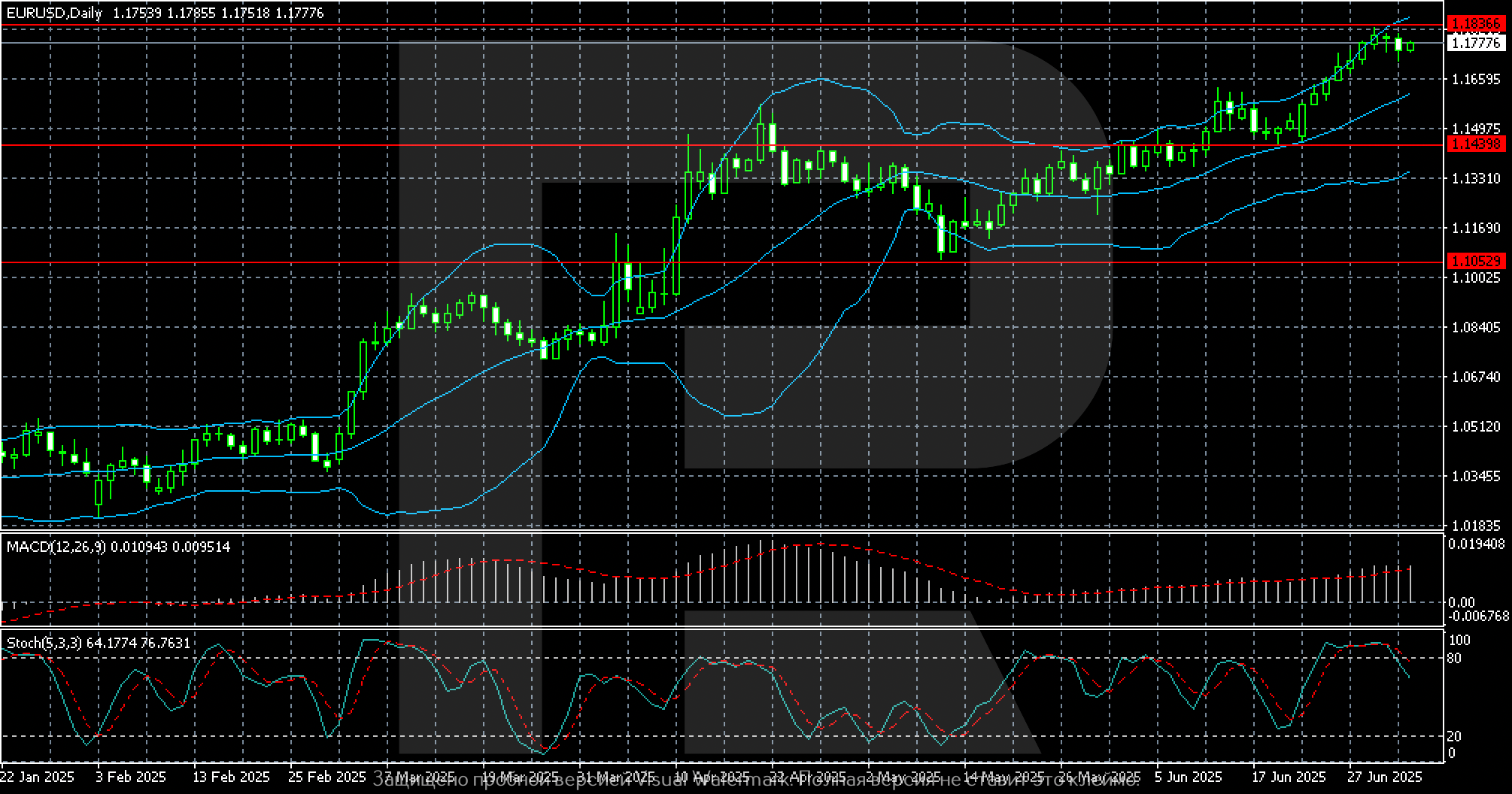Image resolution: width=1512 pixels, height=794 pixels.
Task: Click the 1.16595 price axis label
Action: (1475, 79)
